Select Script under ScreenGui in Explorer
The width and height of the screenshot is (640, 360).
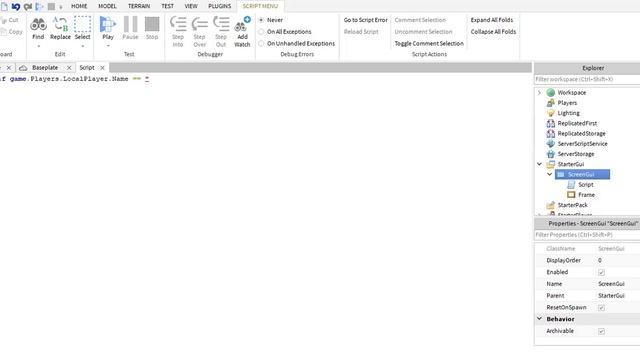585,184
